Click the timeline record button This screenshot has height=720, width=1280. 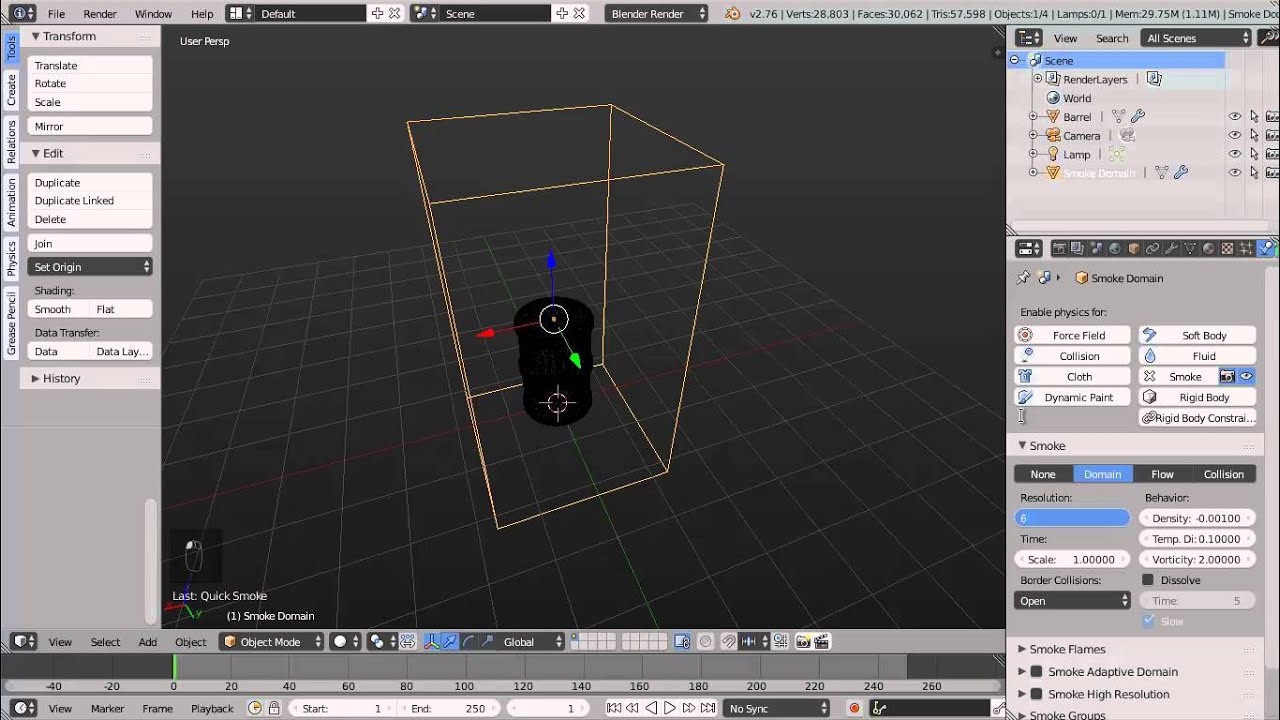854,708
